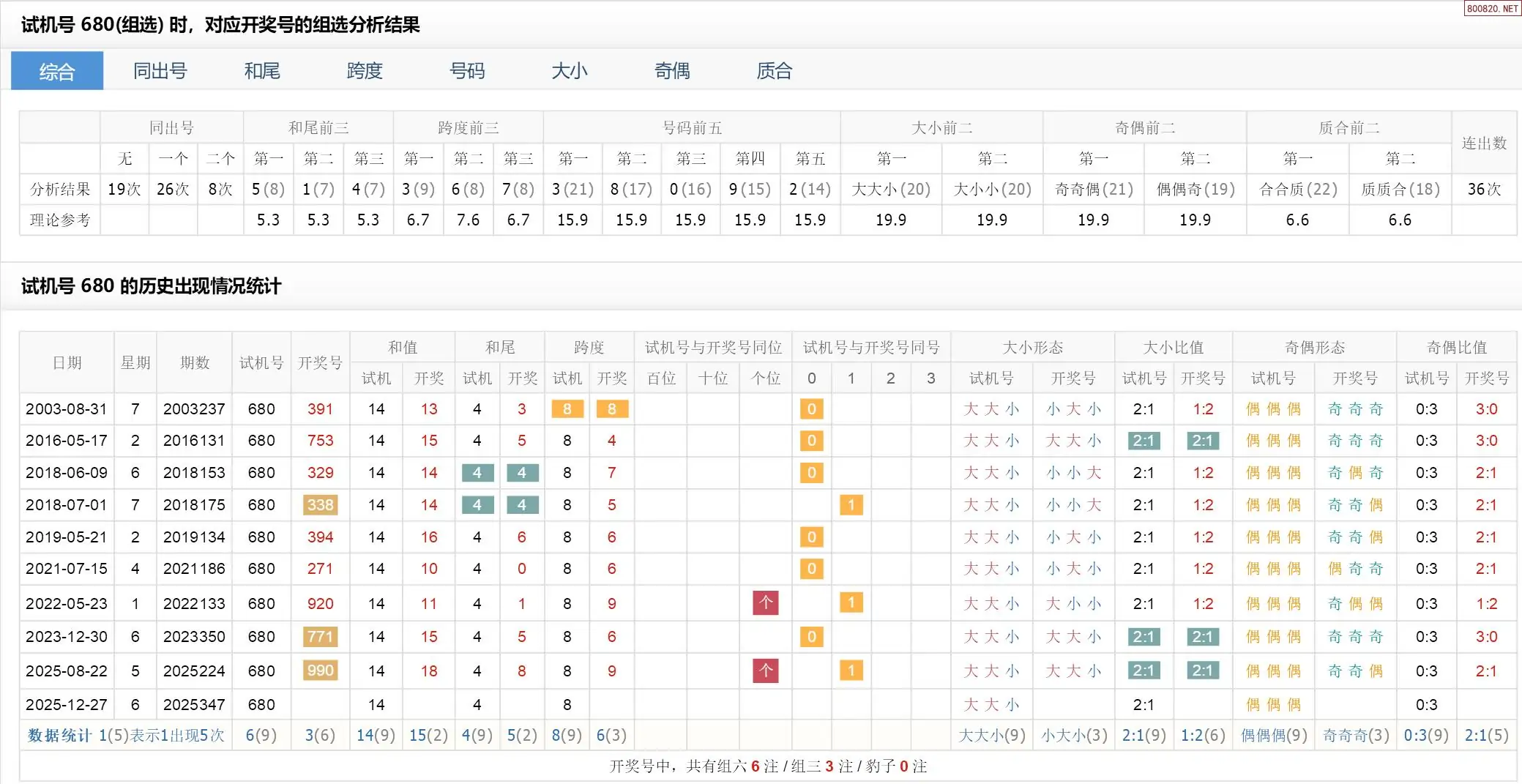
Task: Click the 期数 column header
Action: click(x=195, y=363)
